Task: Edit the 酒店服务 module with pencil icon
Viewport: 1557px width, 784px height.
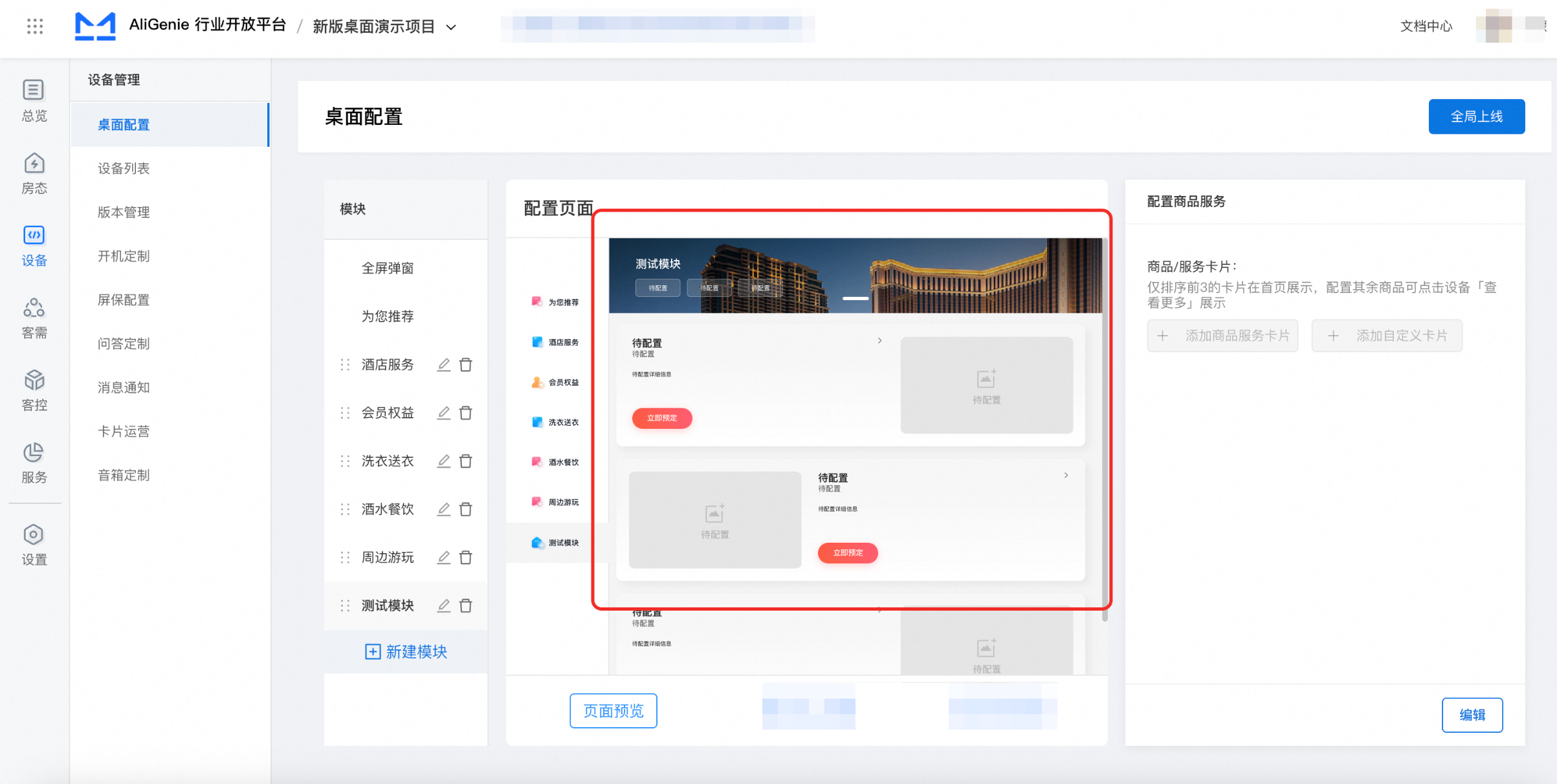Action: [443, 365]
